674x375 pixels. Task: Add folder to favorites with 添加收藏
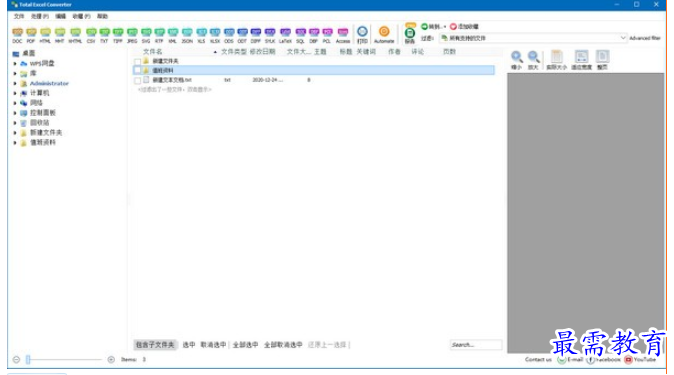[x=464, y=26]
